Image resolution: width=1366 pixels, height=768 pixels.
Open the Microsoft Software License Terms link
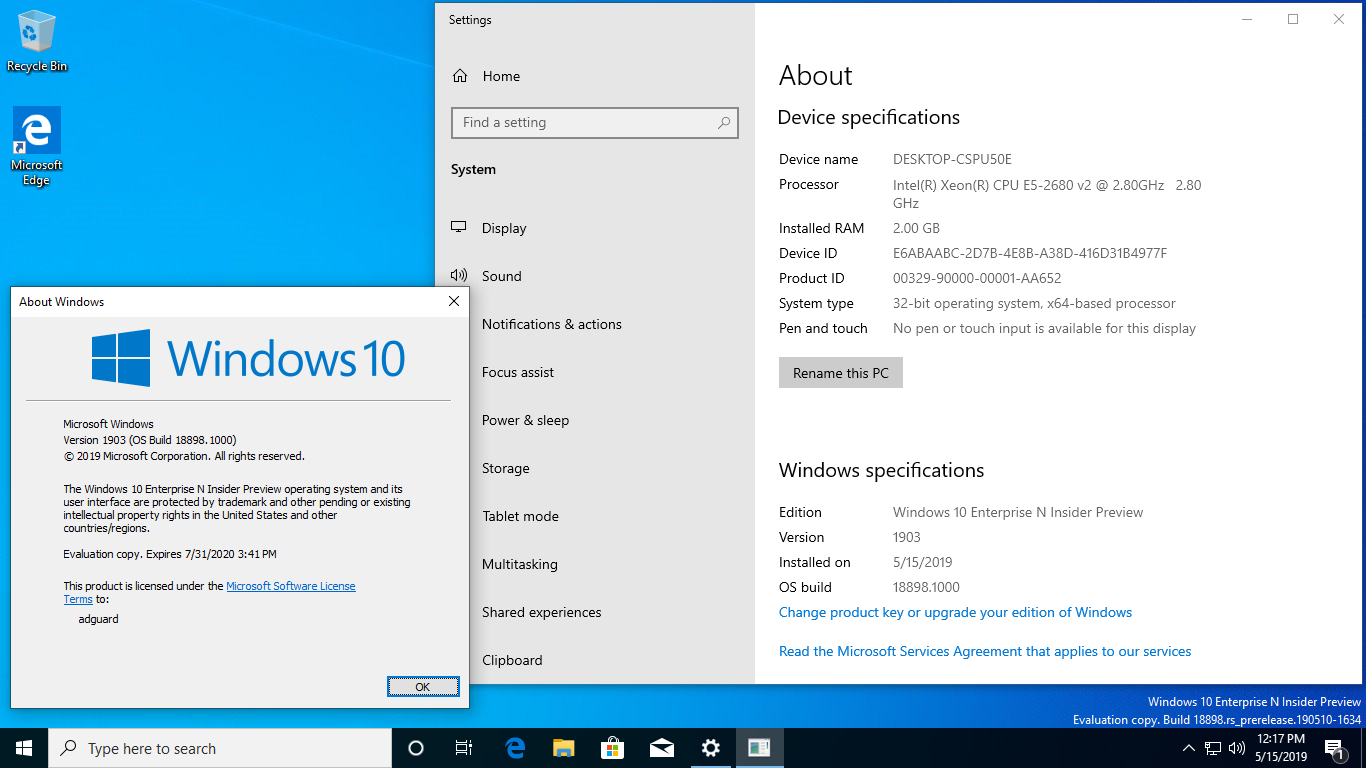point(290,586)
